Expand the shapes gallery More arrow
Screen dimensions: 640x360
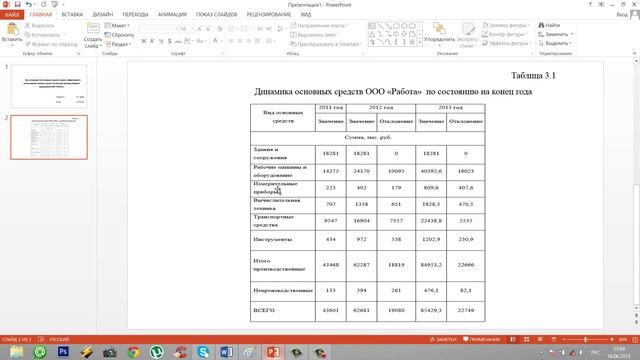(420, 42)
